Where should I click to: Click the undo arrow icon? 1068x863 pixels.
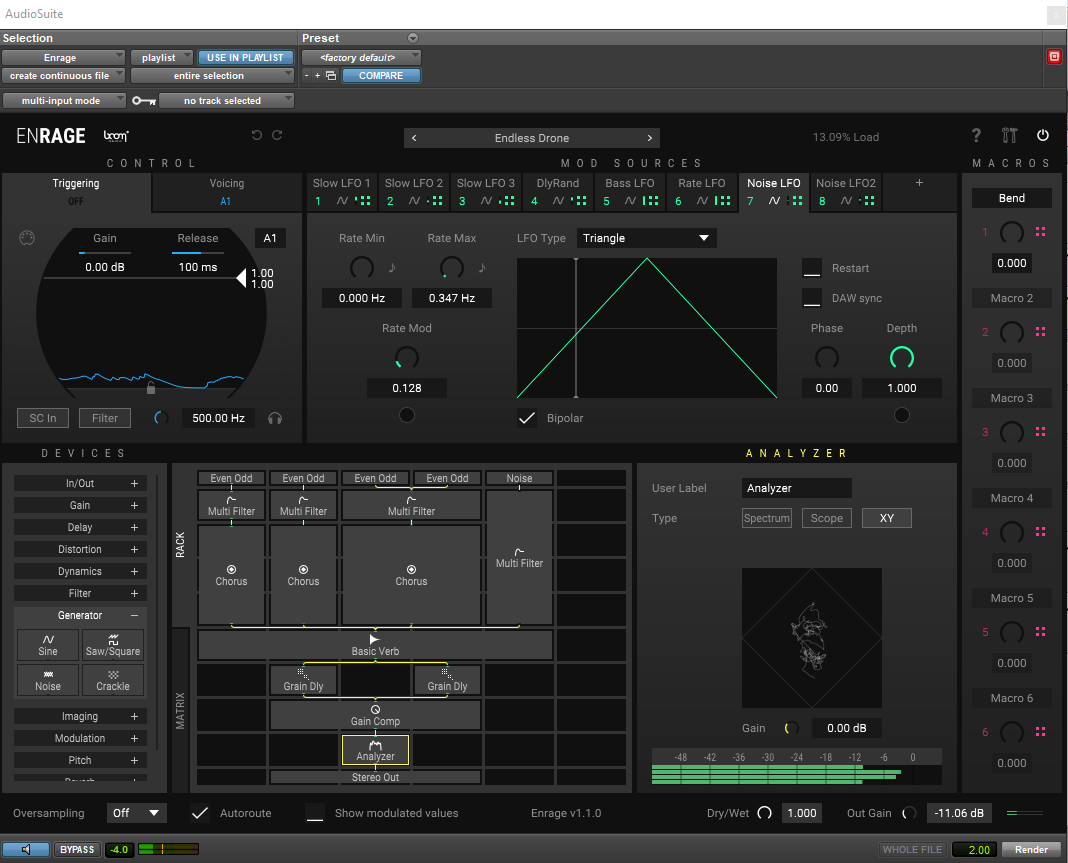click(x=257, y=136)
